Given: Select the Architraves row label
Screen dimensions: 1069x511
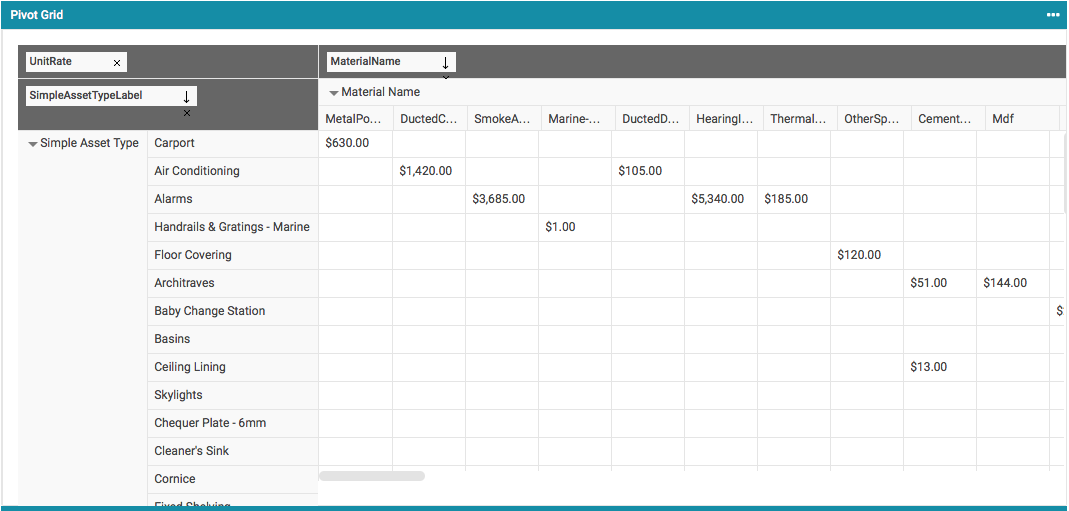Looking at the screenshot, I should [232, 283].
